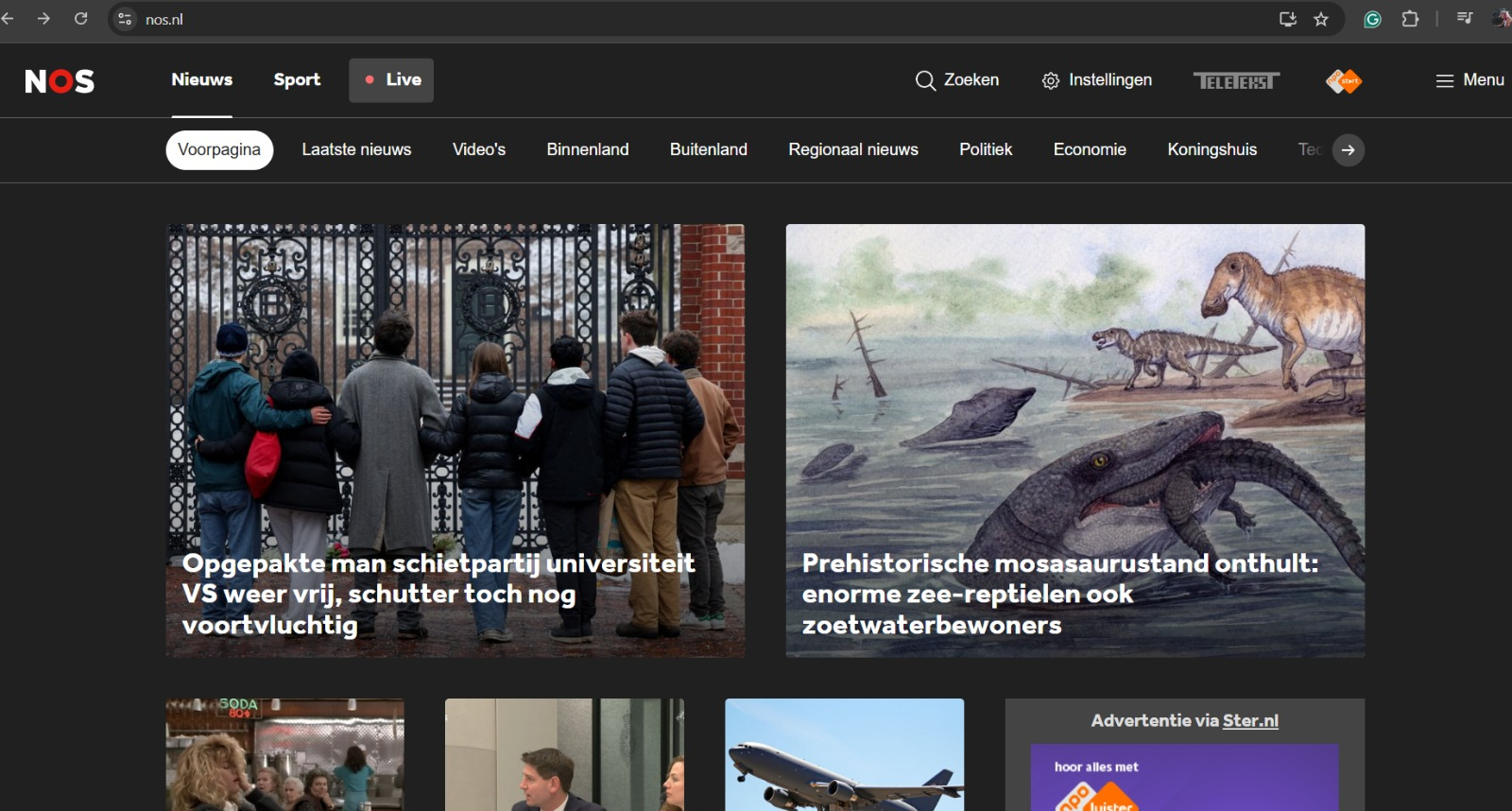Open the Teletekst icon
The width and height of the screenshot is (1512, 811).
[1236, 81]
